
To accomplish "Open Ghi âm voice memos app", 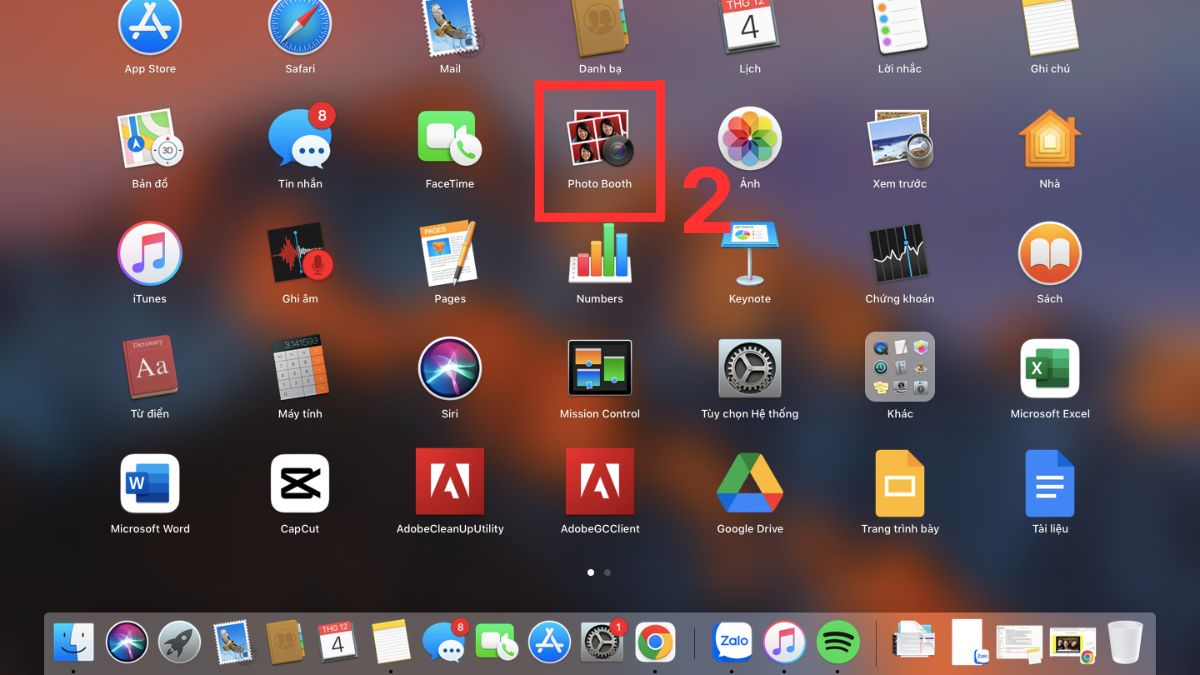I will pos(300,253).
